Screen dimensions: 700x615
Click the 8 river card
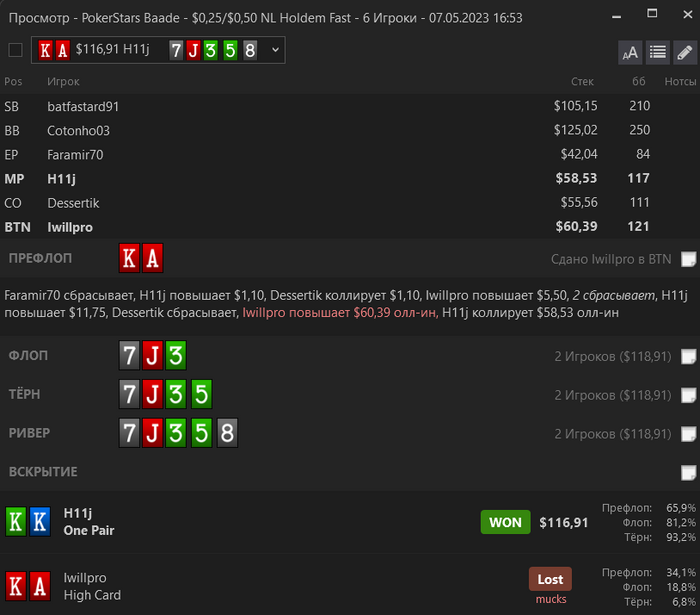pos(227,433)
